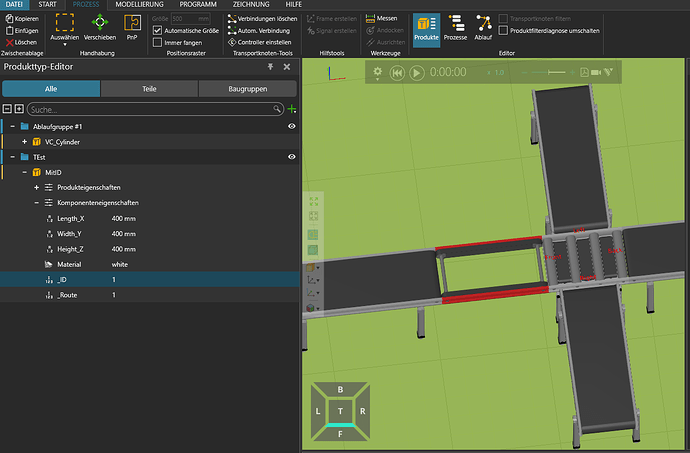Increase simulation speed with plus
690x453 pixels.
(572, 72)
